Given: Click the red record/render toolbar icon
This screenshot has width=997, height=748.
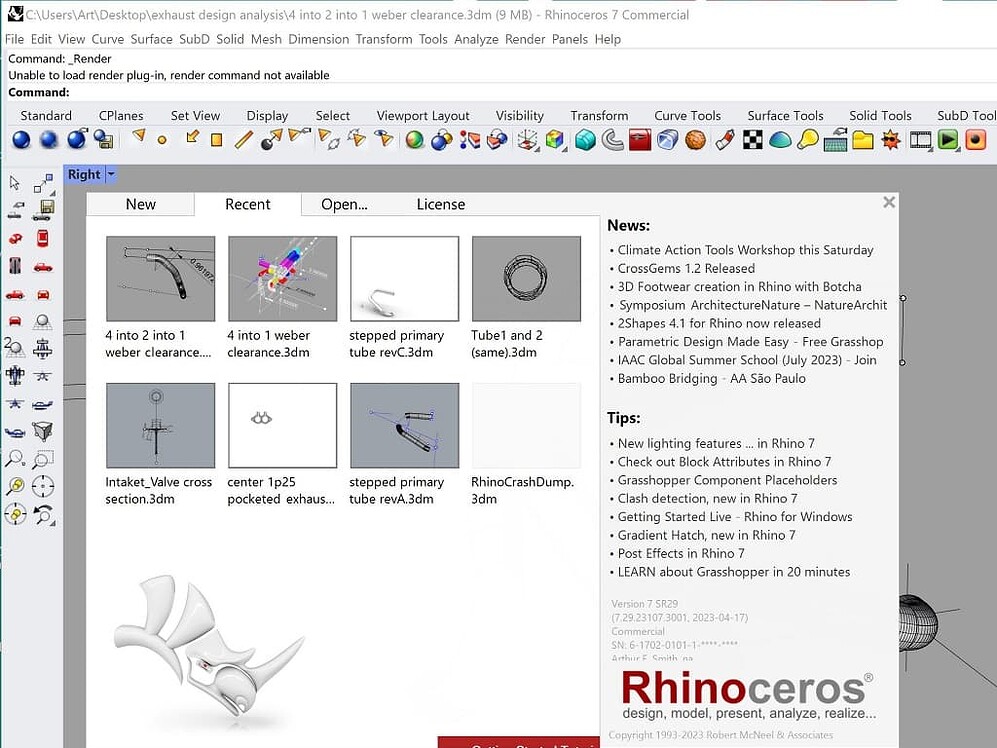Looking at the screenshot, I should coord(976,141).
